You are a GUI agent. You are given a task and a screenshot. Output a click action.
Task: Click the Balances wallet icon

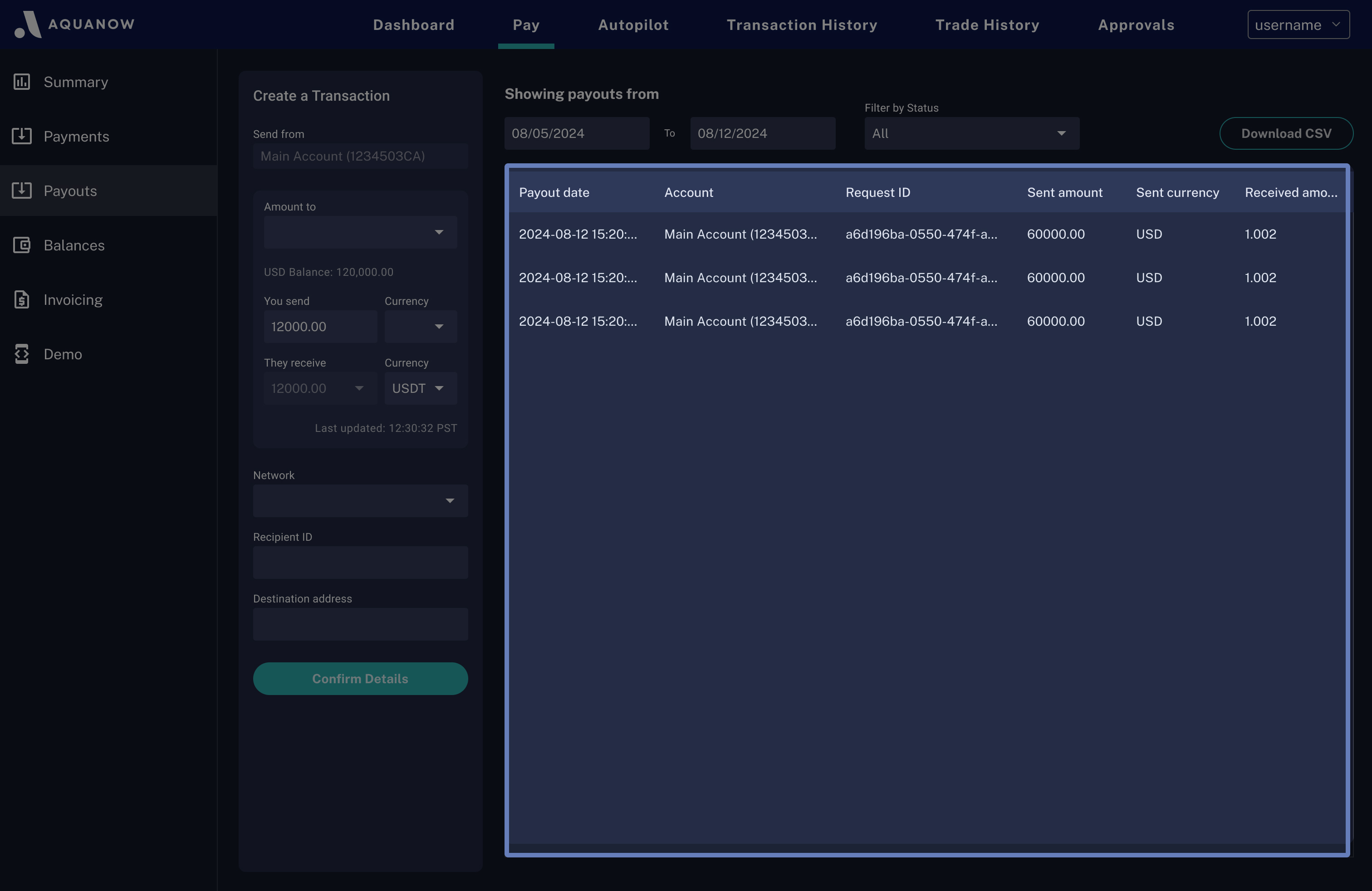click(x=22, y=245)
